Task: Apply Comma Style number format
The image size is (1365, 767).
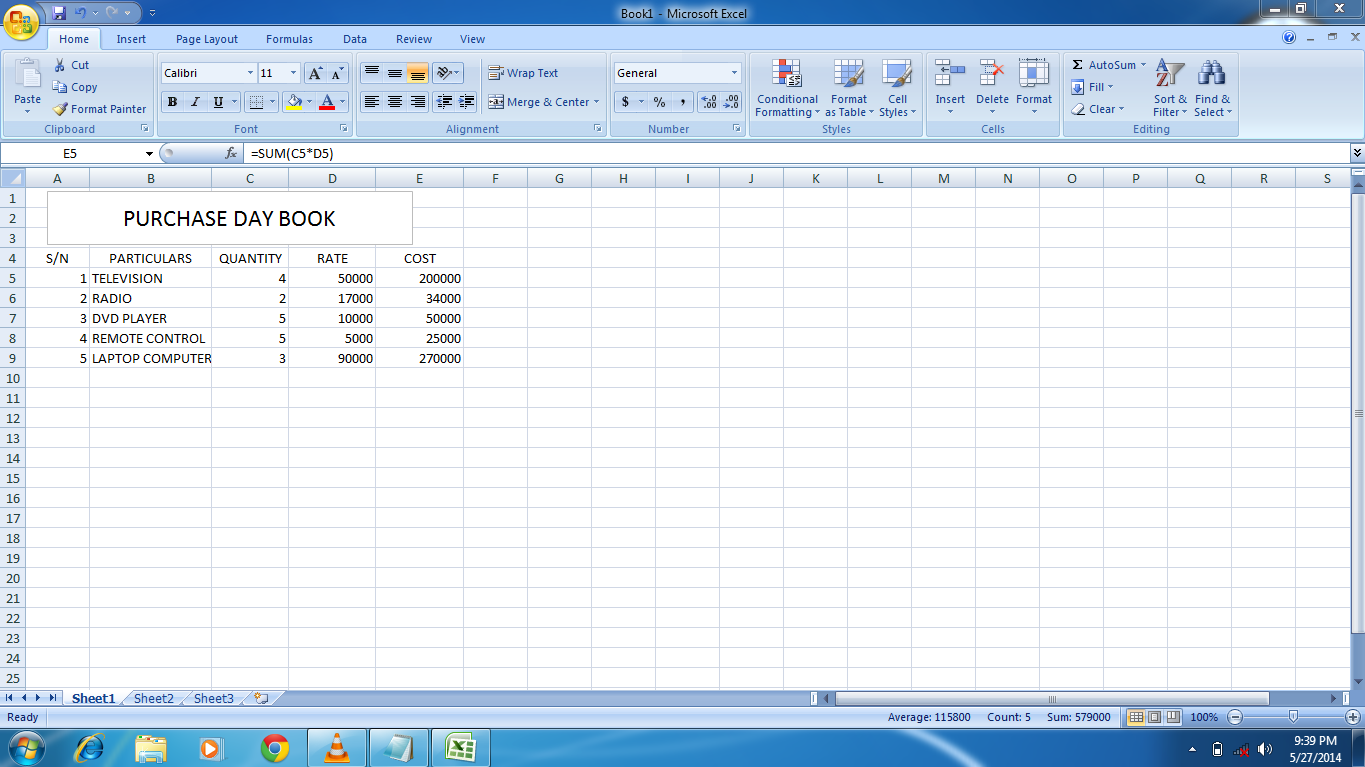Action: (x=683, y=102)
